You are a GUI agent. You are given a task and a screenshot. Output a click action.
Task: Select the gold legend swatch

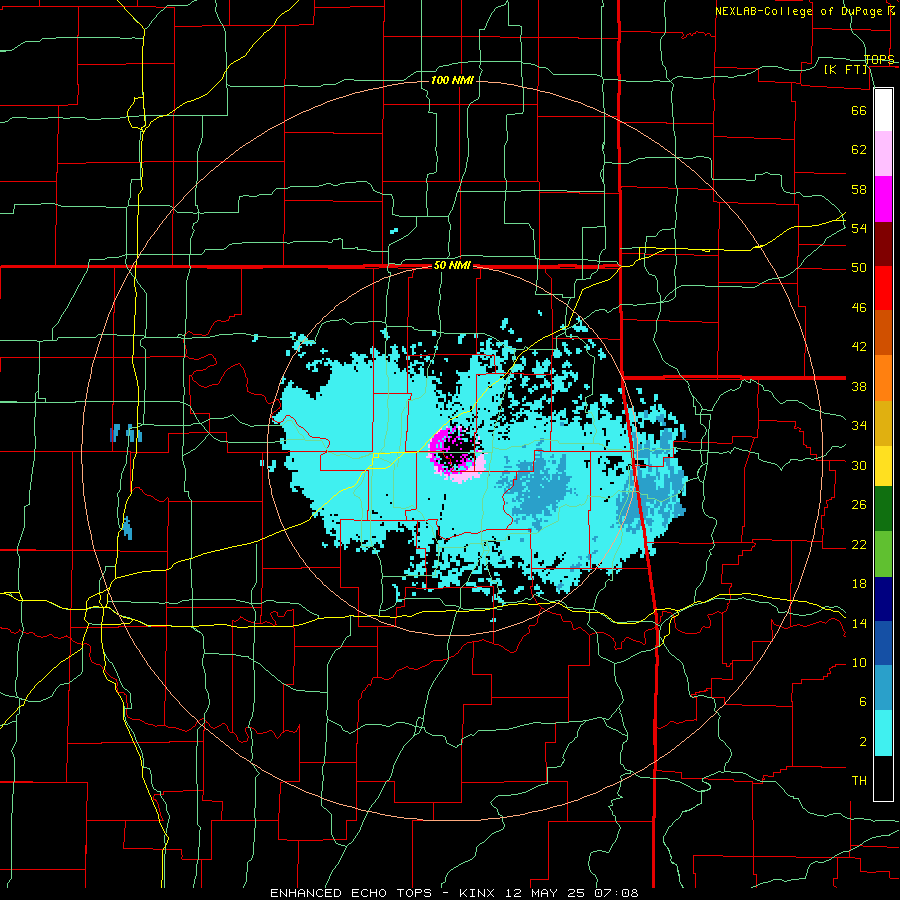tap(883, 422)
